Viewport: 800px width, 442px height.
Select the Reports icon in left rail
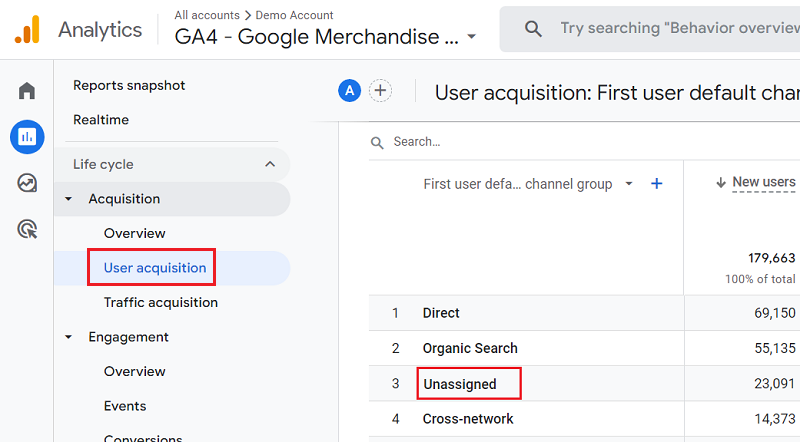pos(27,136)
